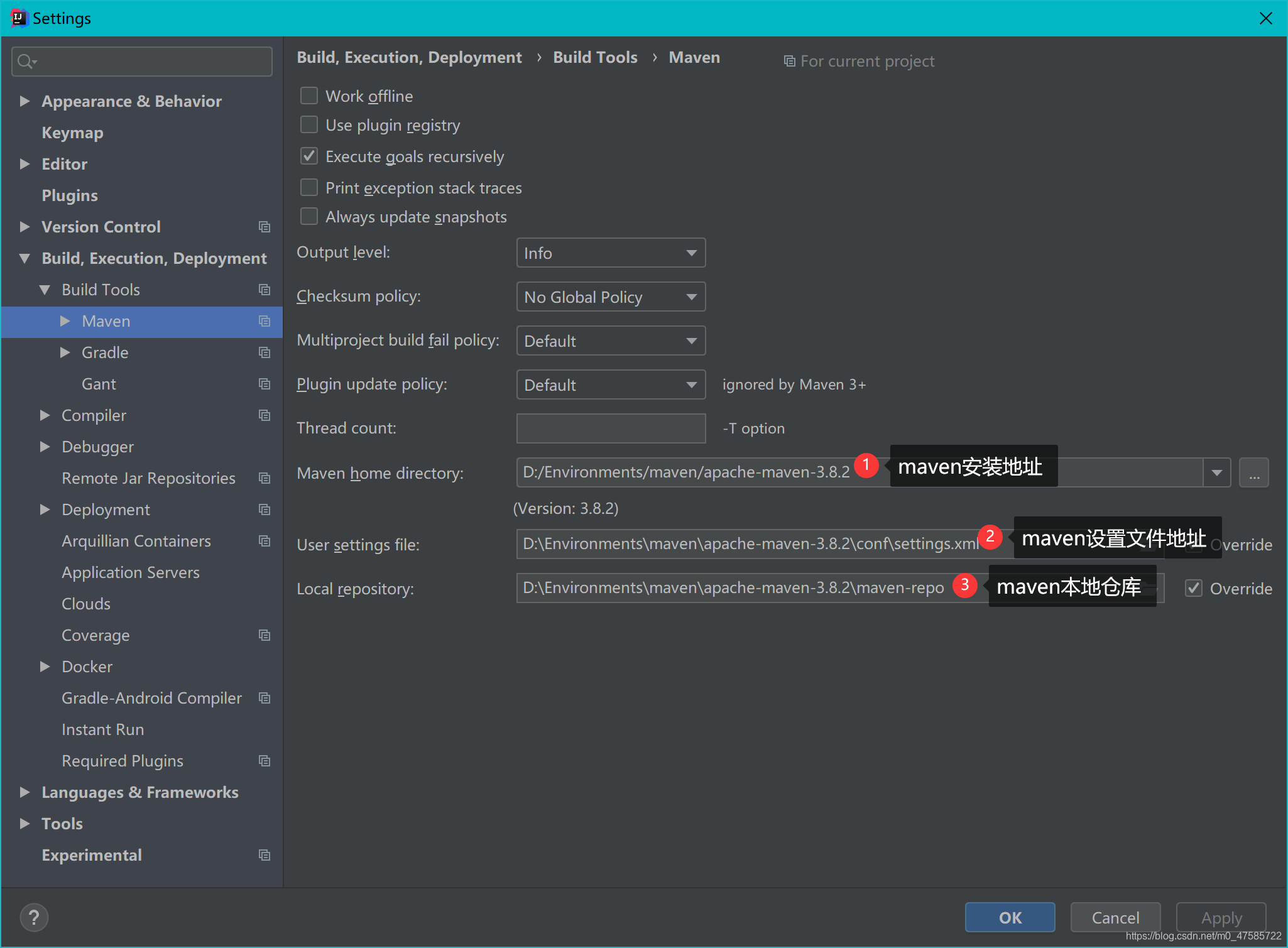
Task: Enable Always update snapshots checkbox
Action: [309, 216]
